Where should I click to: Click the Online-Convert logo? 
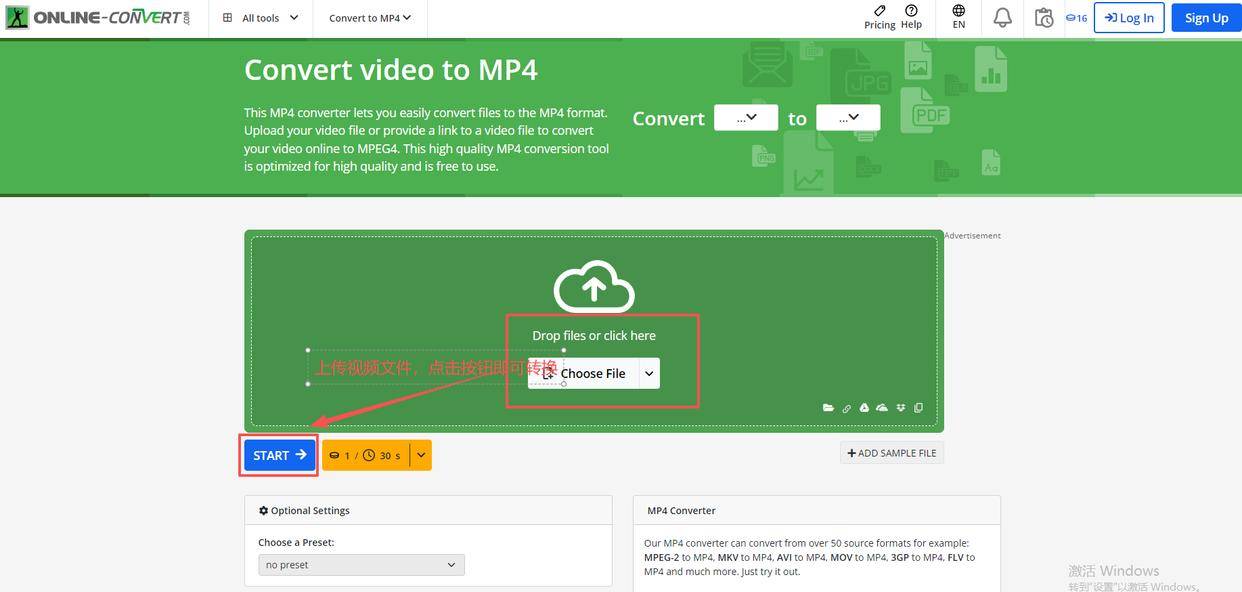(x=98, y=17)
